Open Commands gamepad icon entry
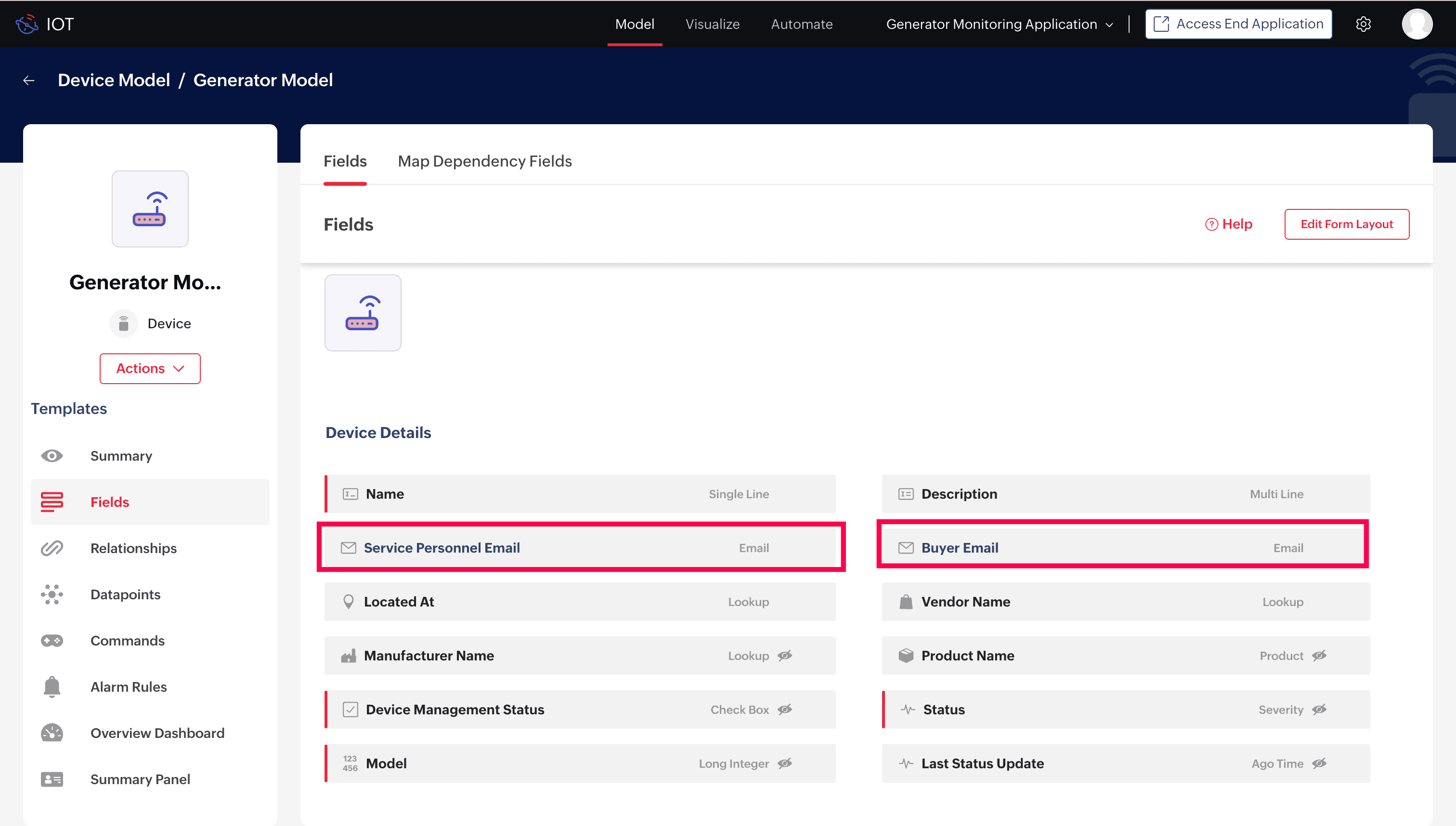 pos(52,641)
